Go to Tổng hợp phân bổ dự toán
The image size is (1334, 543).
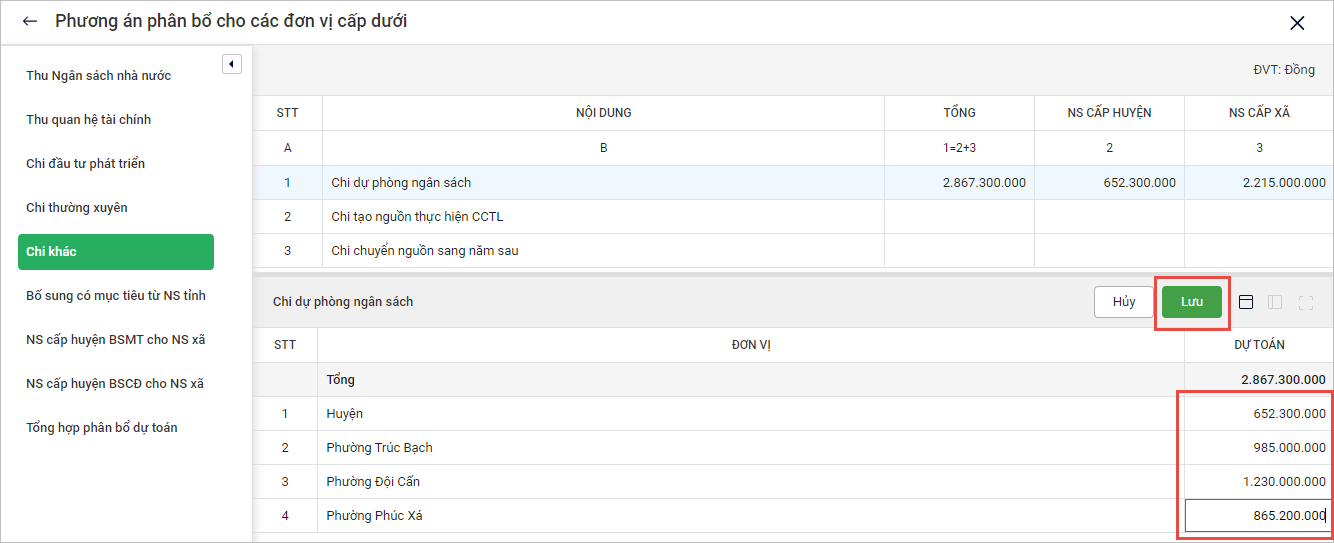pos(101,428)
